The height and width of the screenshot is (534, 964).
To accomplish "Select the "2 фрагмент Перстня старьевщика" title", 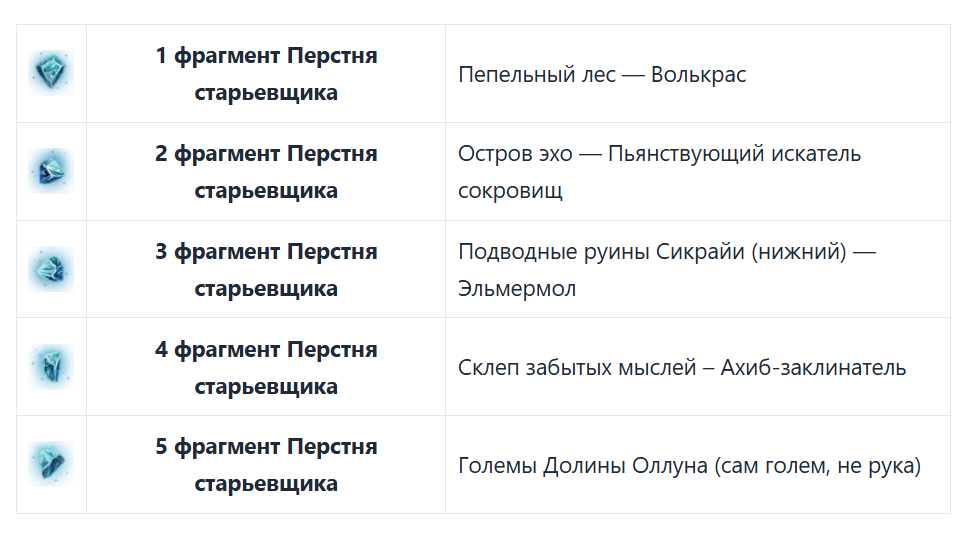I will pyautogui.click(x=266, y=172).
